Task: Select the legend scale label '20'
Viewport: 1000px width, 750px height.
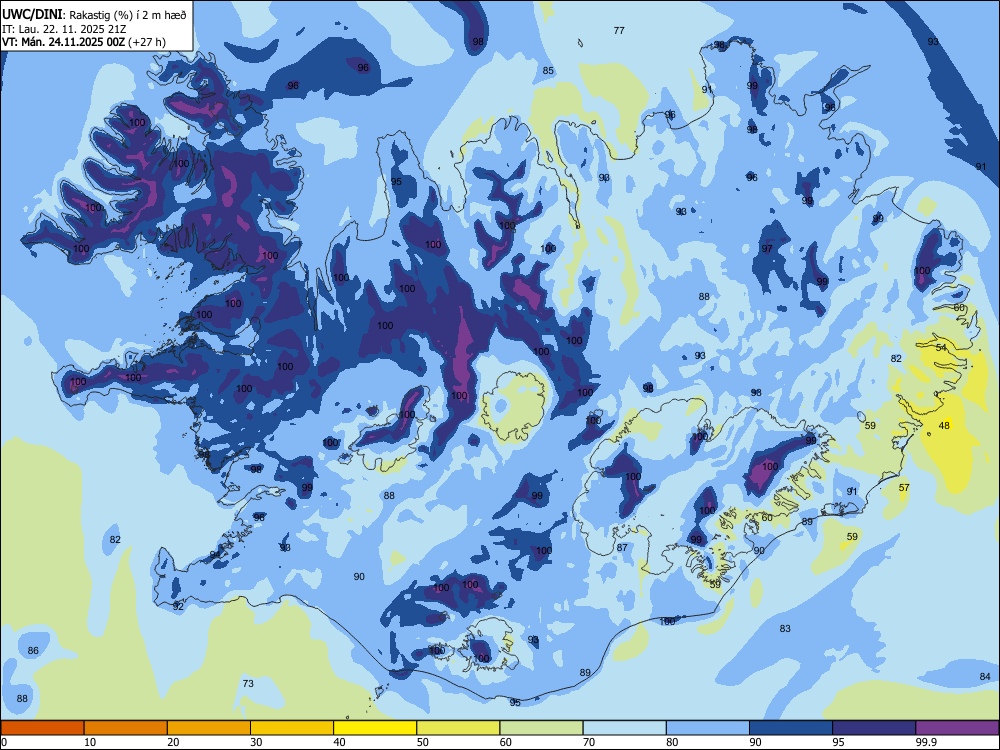Action: [x=173, y=742]
